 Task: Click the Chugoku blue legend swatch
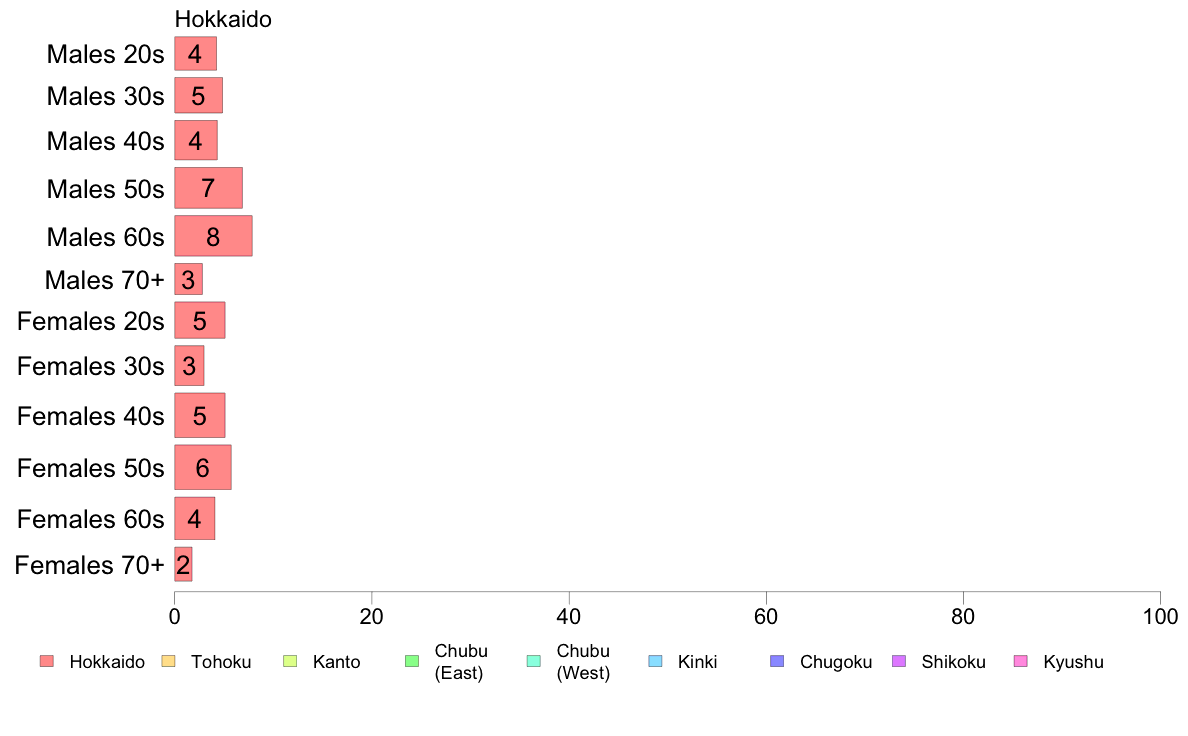pyautogui.click(x=777, y=661)
